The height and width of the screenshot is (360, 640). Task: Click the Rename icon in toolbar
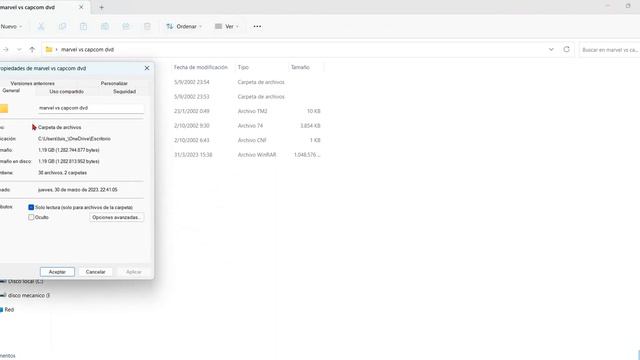[105, 27]
